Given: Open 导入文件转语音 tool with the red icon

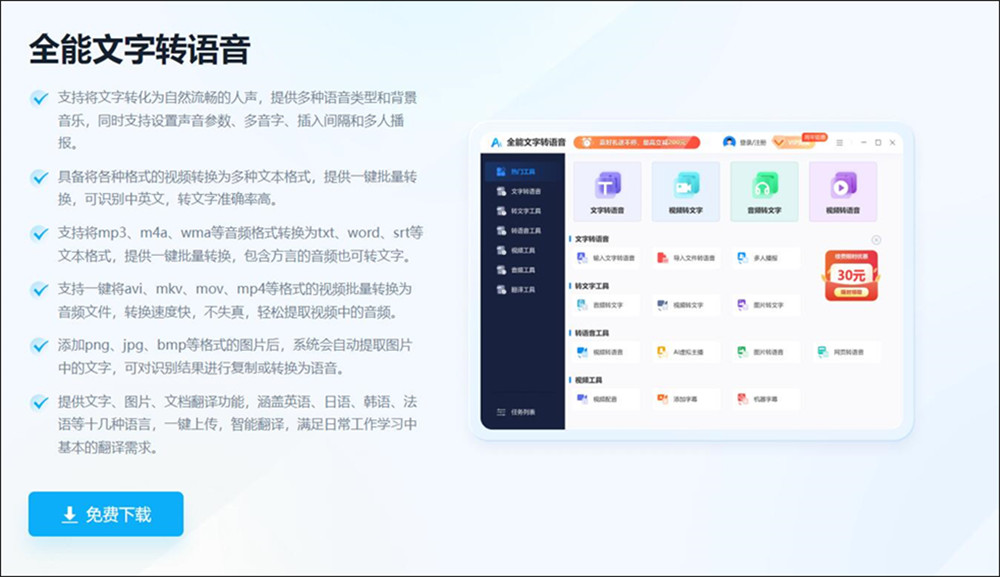Looking at the screenshot, I should point(687,258).
